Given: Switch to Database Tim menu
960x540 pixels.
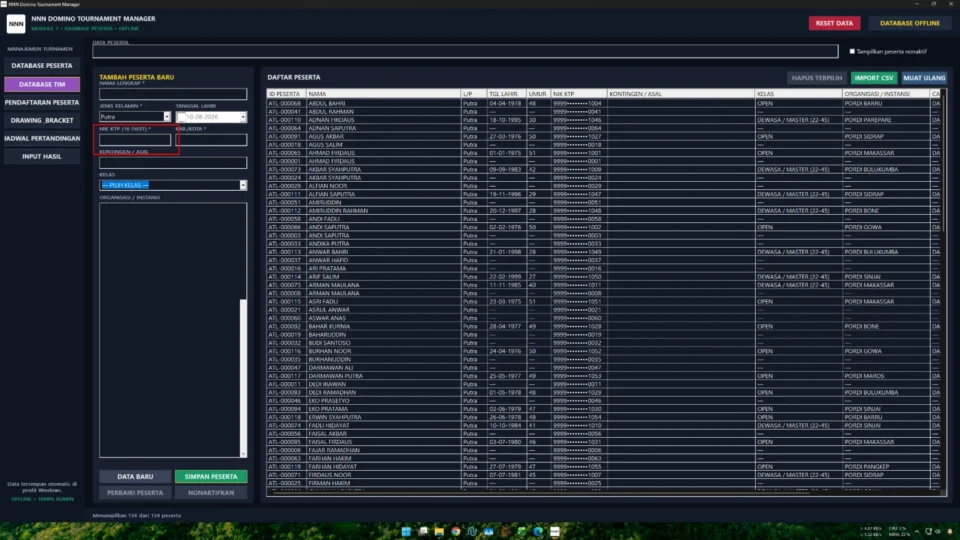Looking at the screenshot, I should (x=42, y=84).
